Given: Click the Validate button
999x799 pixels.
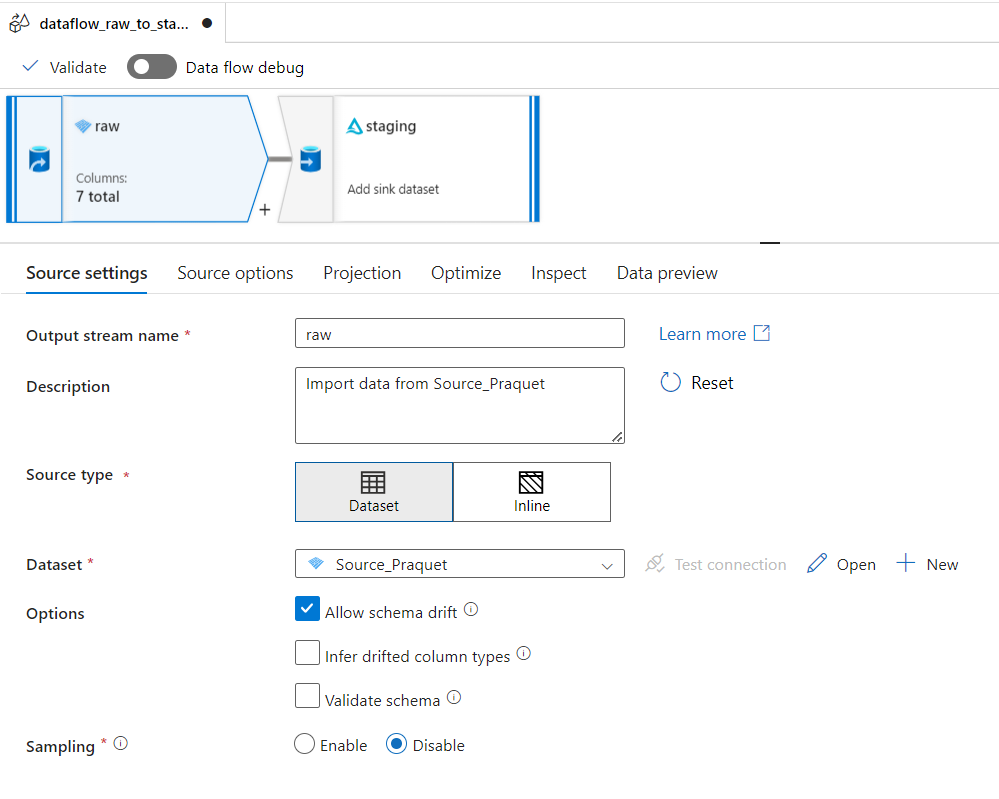Looking at the screenshot, I should (64, 67).
